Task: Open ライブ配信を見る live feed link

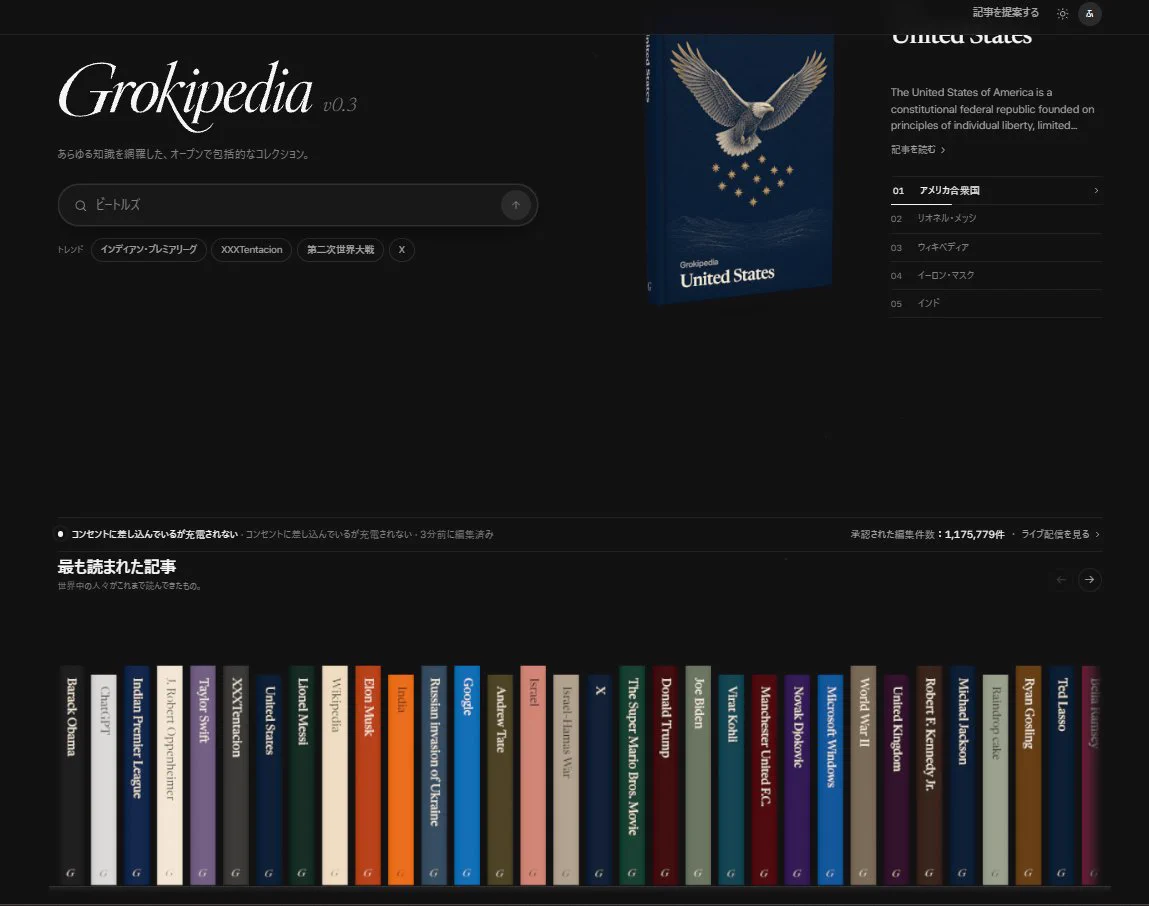Action: 1060,534
